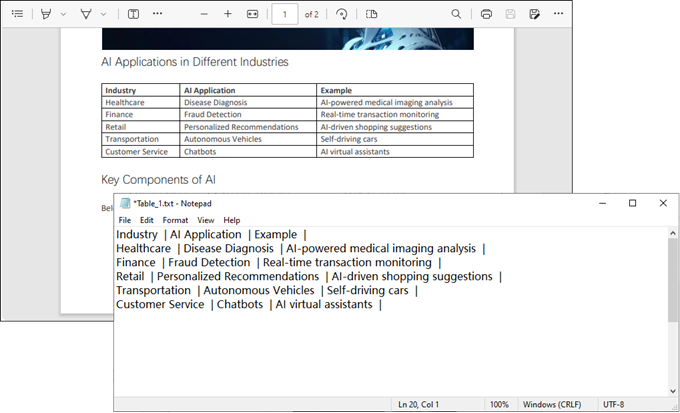Screen dimensions: 680x413
Task: Open Notepad View menu
Action: 206,220
